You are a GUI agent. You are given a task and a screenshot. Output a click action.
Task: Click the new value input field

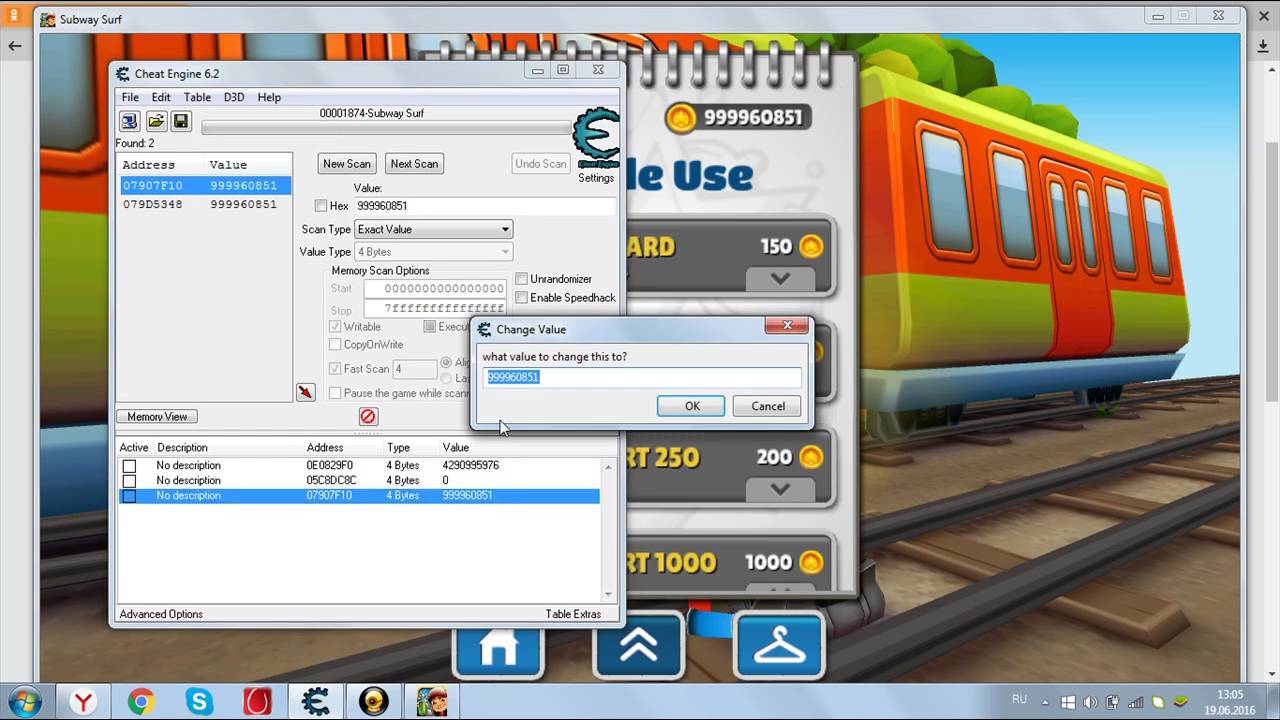643,377
